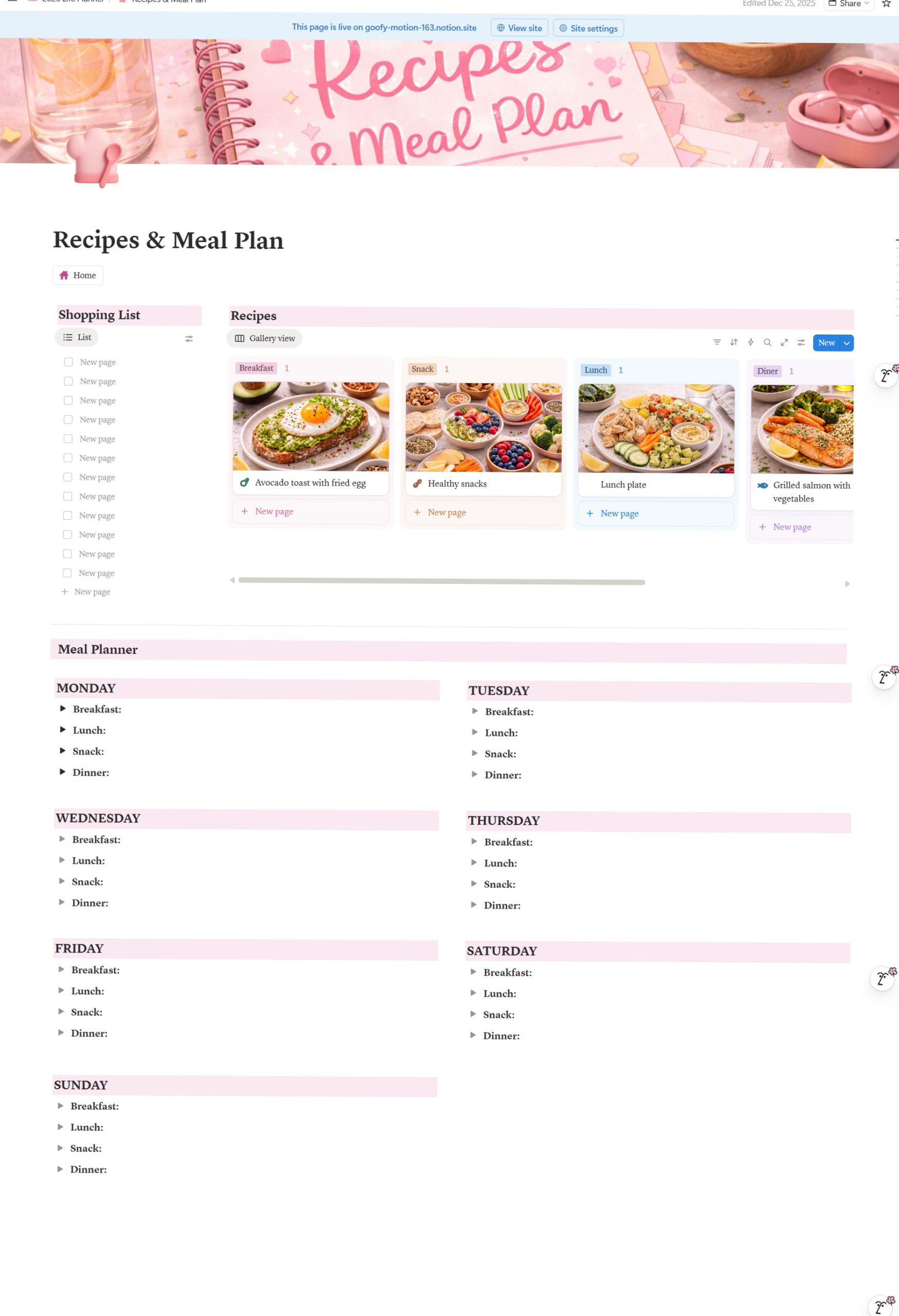This screenshot has height=1316, width=899.
Task: Click the lightning automations icon in Recipes
Action: click(750, 342)
